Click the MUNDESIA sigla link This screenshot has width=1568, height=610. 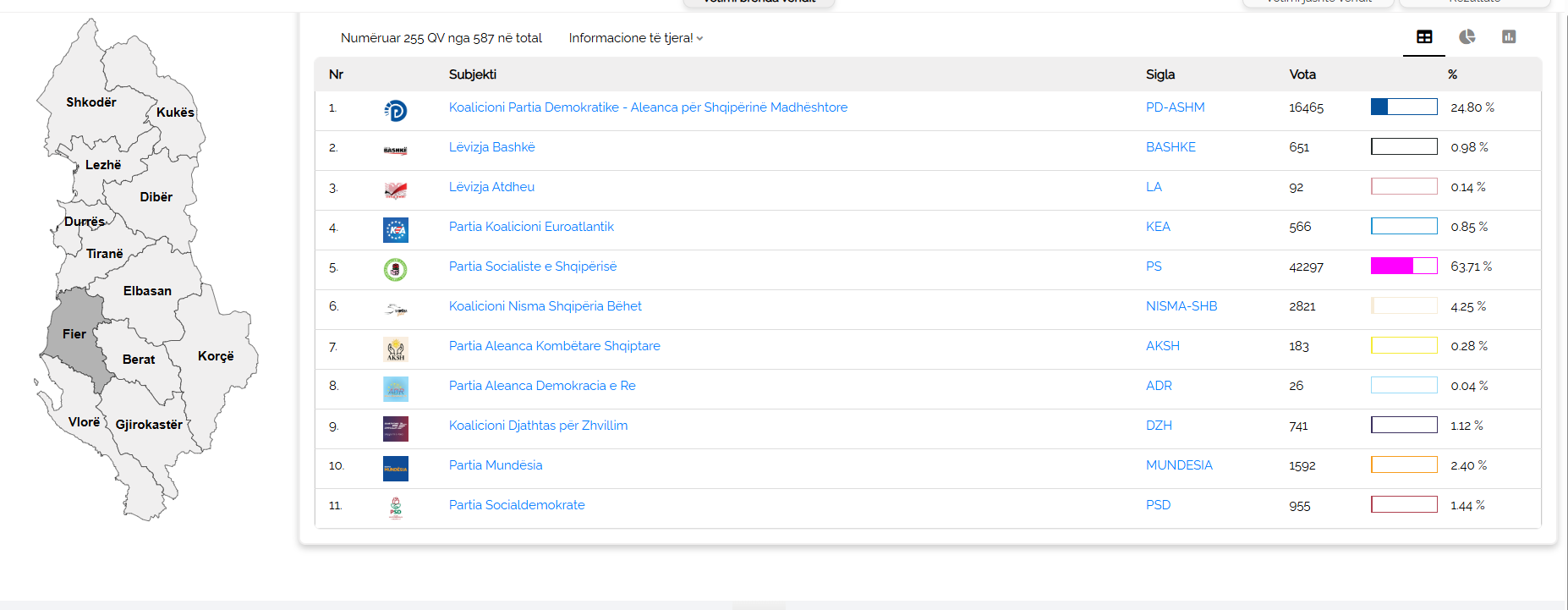click(x=1178, y=465)
